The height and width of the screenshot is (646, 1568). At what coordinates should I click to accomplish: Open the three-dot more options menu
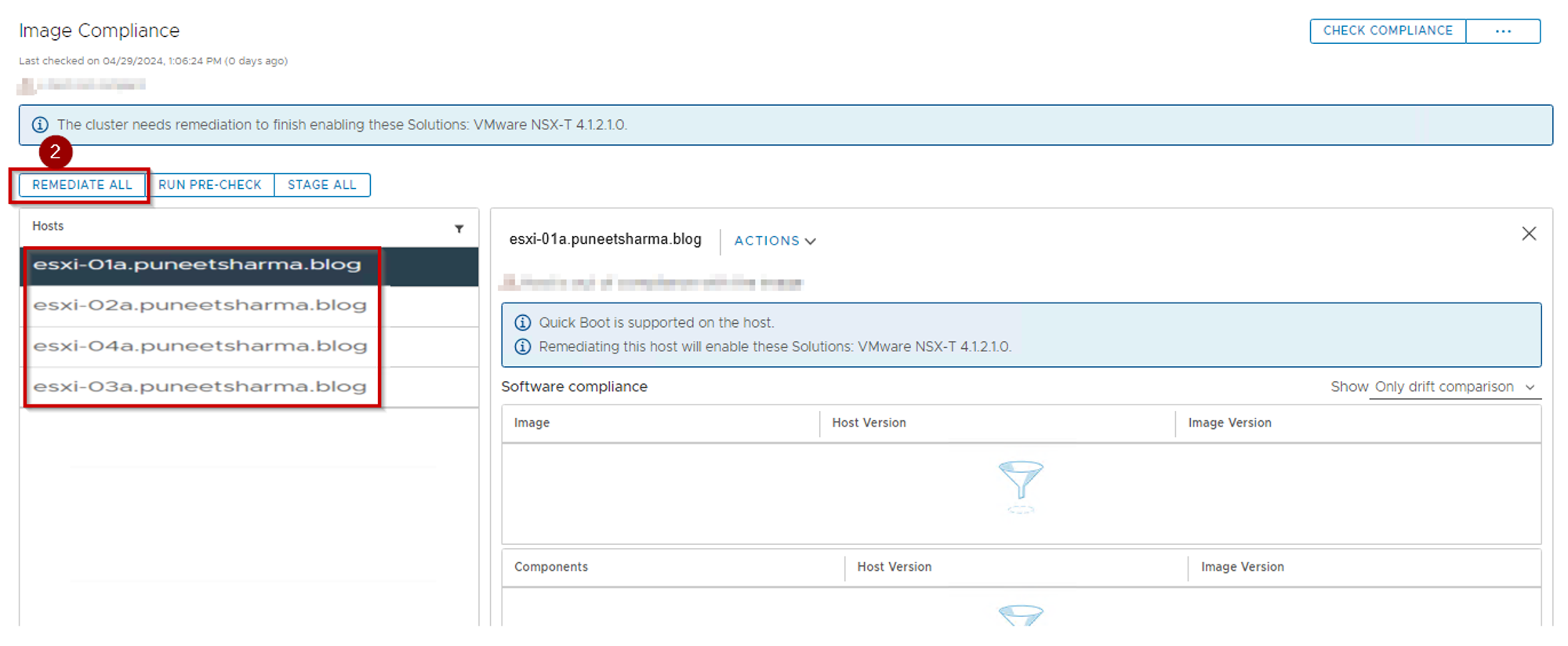click(1502, 31)
